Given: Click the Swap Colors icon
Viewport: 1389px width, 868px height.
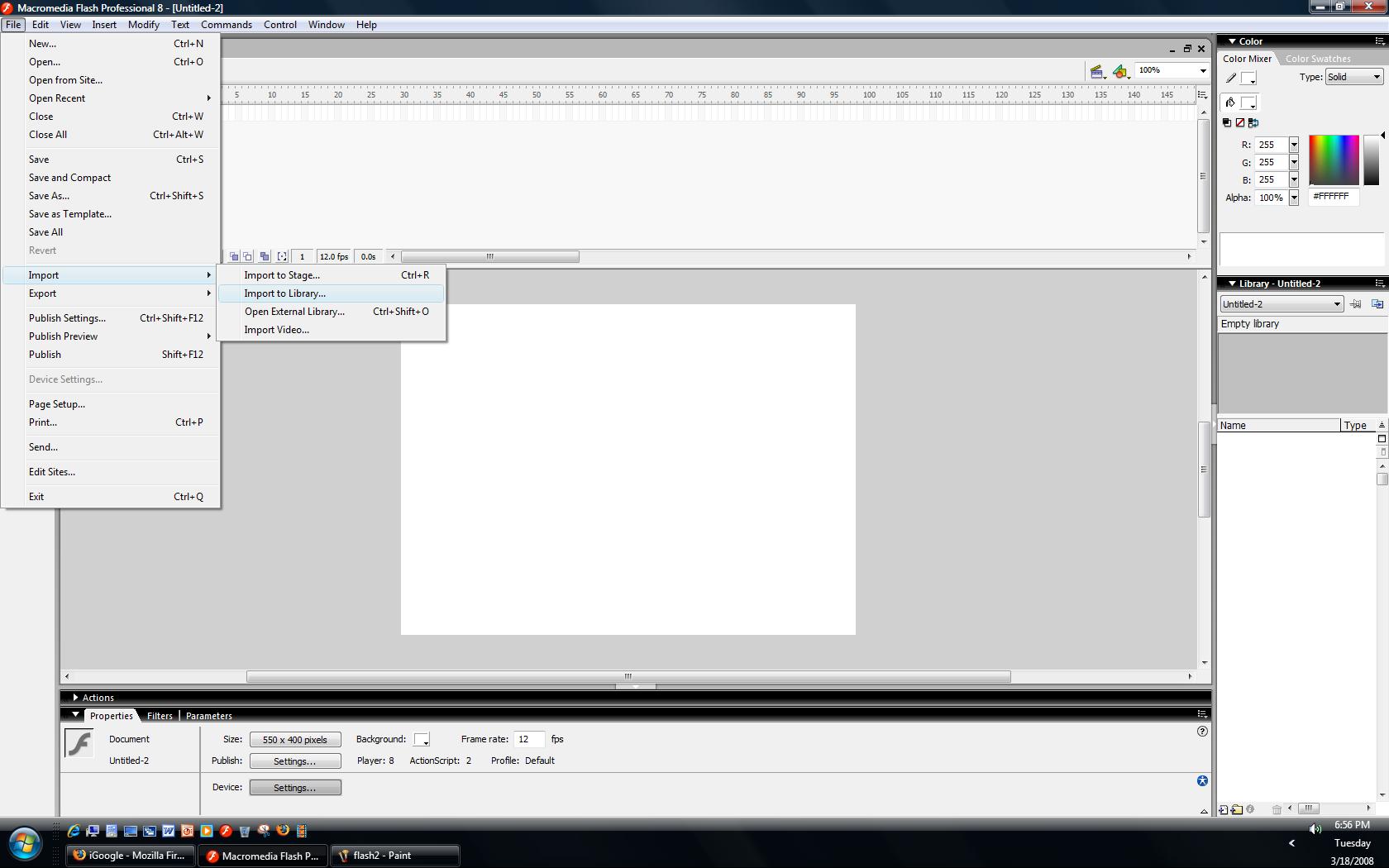Looking at the screenshot, I should [x=1253, y=122].
